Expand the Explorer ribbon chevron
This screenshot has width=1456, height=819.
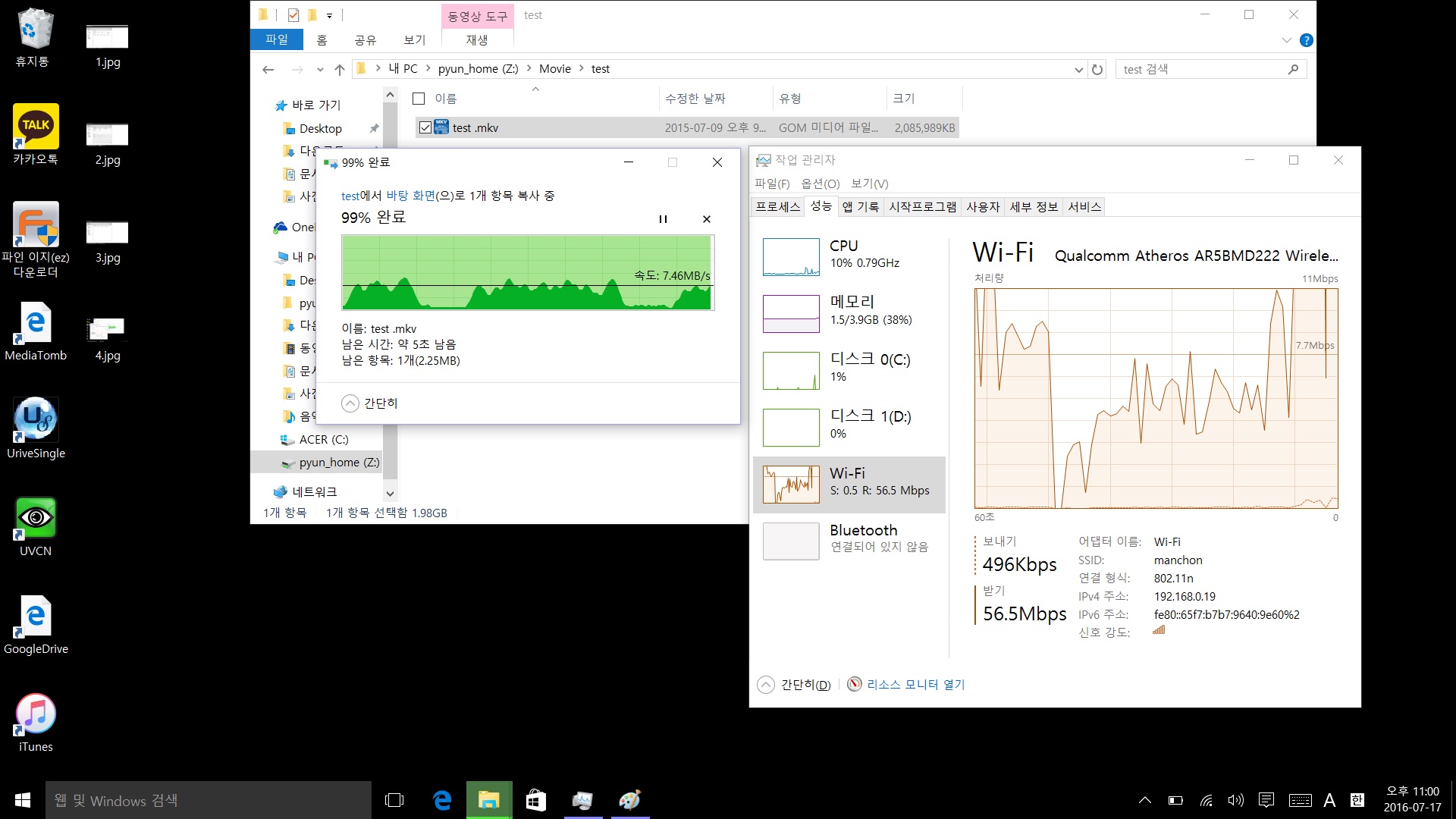(x=1286, y=40)
